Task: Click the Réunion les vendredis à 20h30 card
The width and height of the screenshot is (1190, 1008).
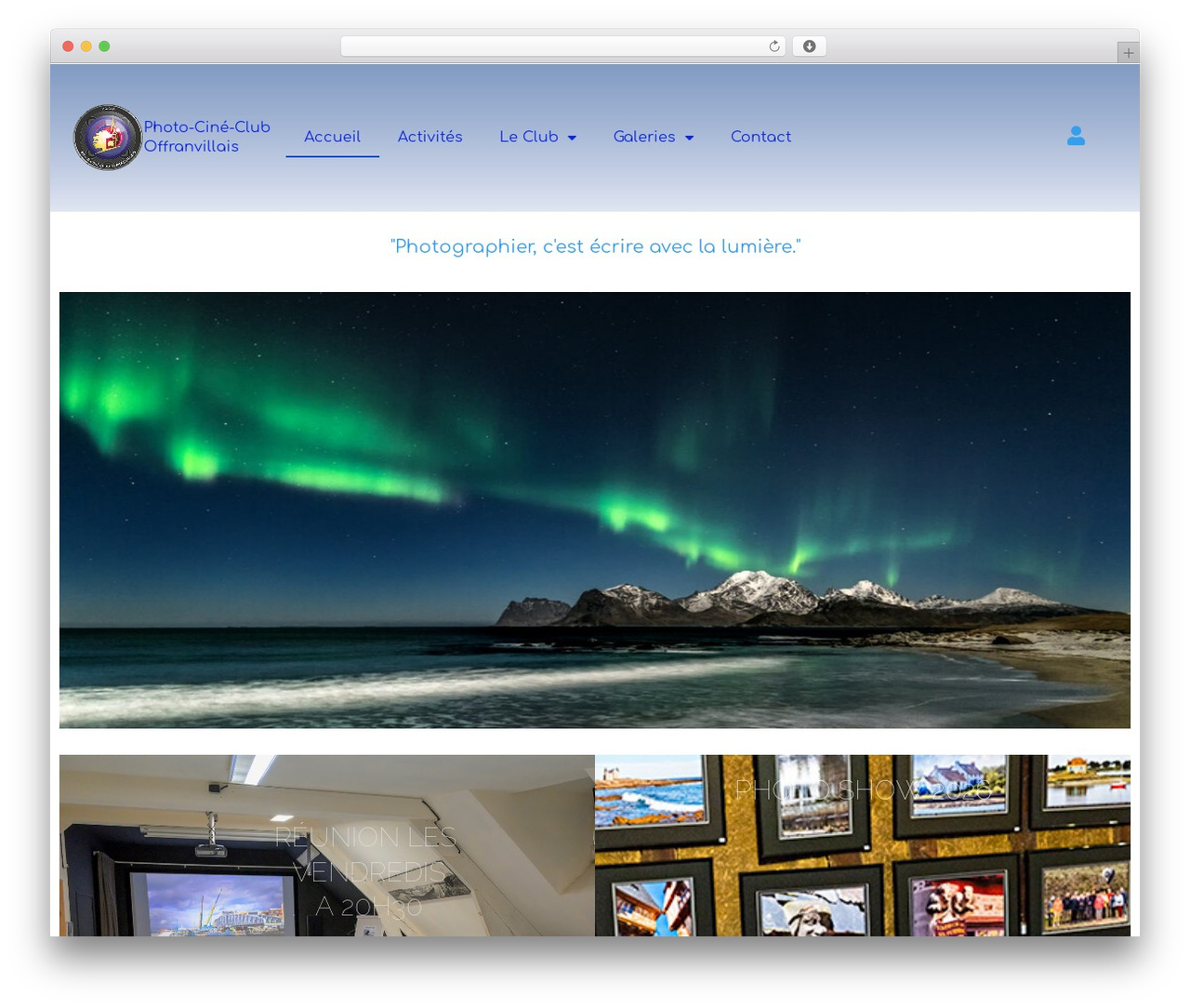Action: coord(326,845)
